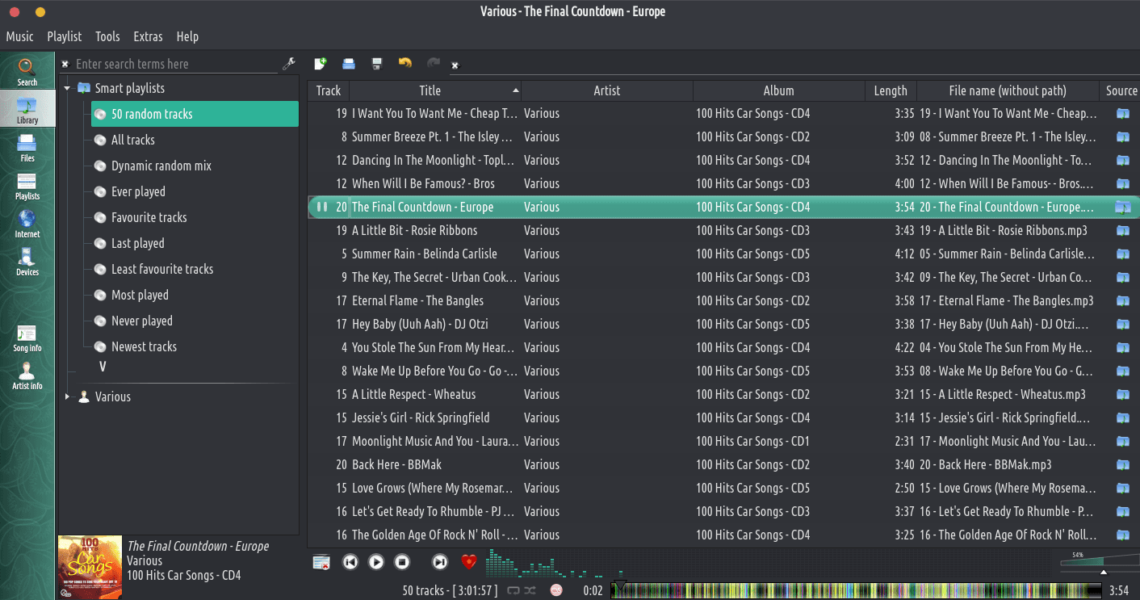Open library filter options wrench icon

point(289,64)
